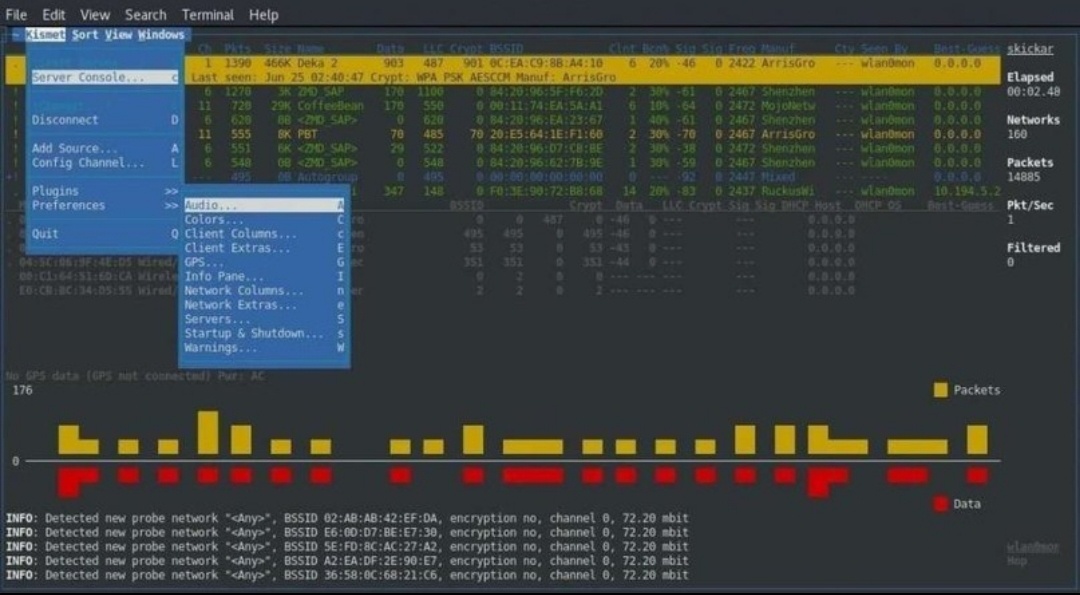This screenshot has width=1080, height=595.
Task: Open Config Channel option
Action: pos(105,163)
